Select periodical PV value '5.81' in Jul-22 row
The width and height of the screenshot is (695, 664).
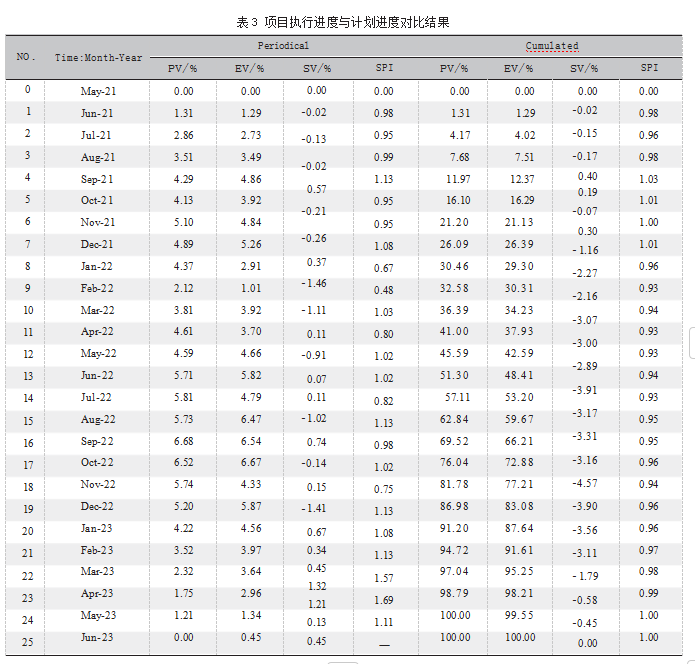click(184, 397)
